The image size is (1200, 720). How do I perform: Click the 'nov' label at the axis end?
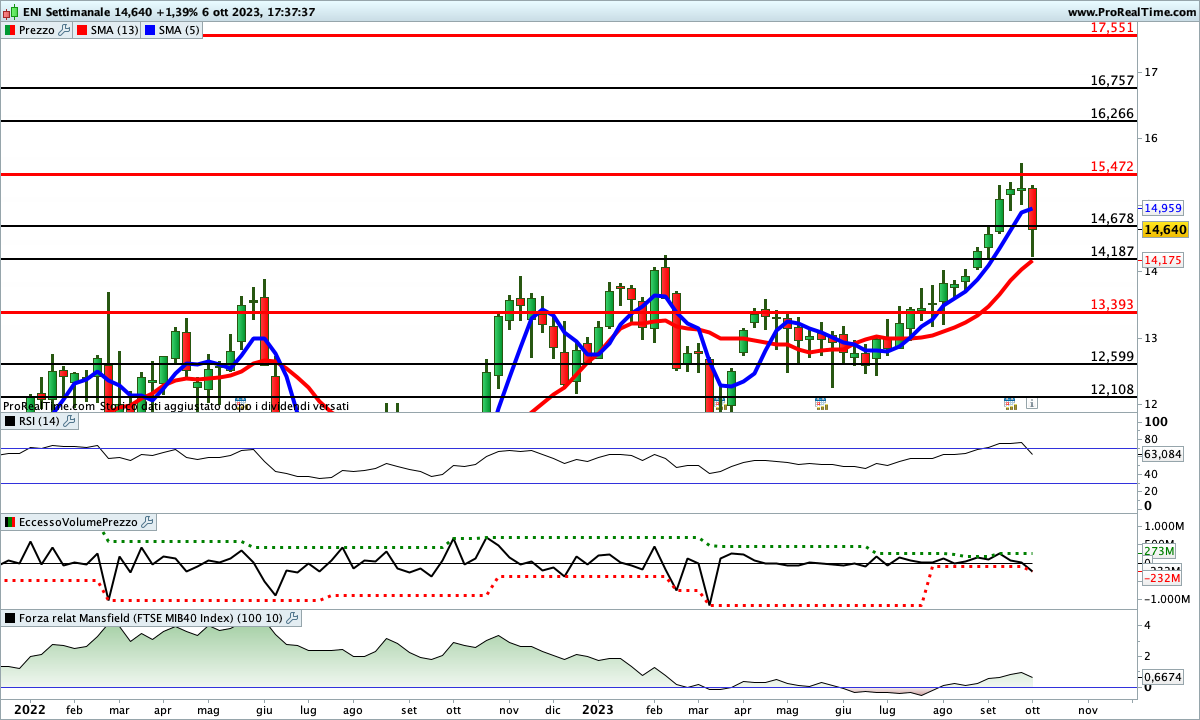(1086, 709)
